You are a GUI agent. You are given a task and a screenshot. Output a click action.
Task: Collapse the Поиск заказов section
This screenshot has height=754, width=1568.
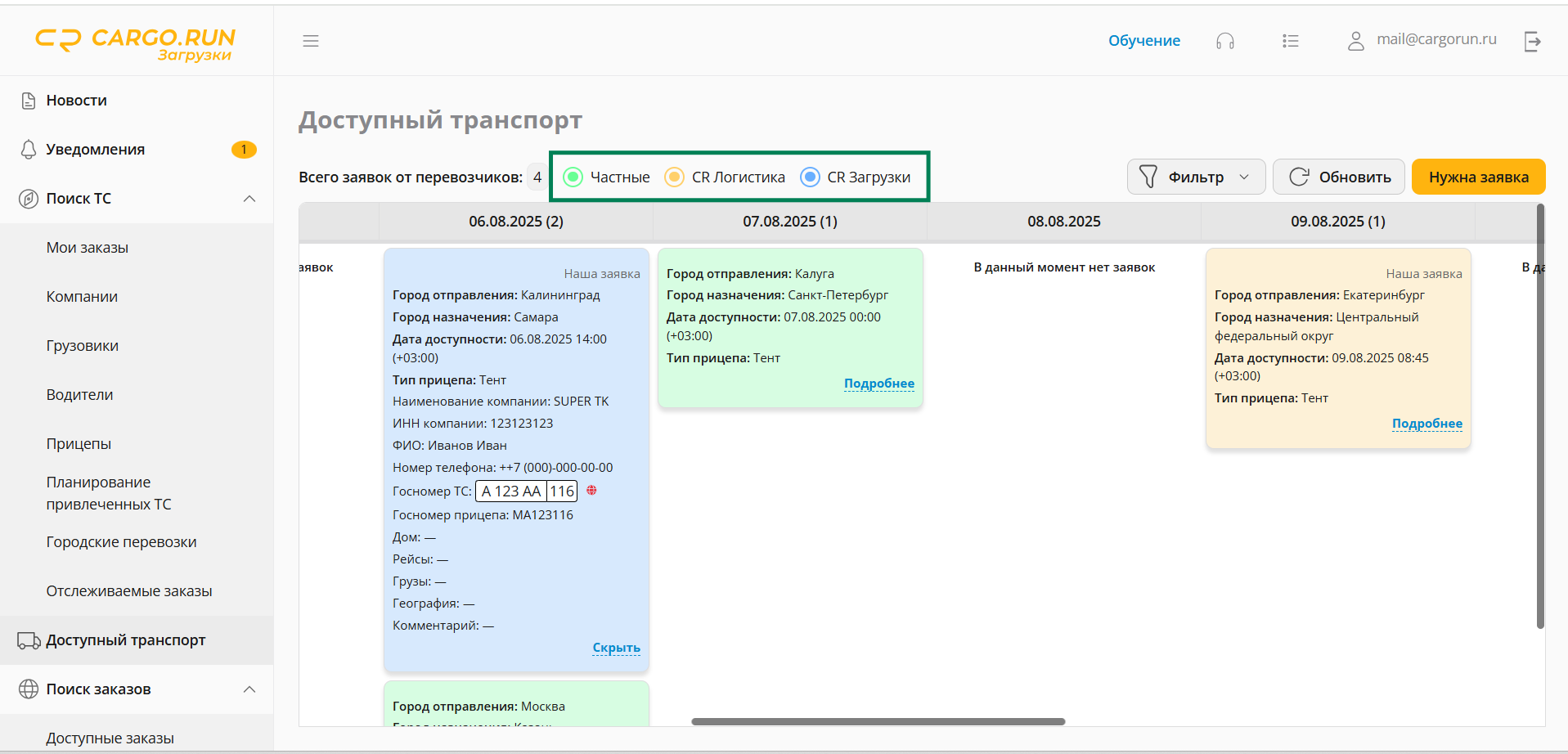(x=249, y=689)
